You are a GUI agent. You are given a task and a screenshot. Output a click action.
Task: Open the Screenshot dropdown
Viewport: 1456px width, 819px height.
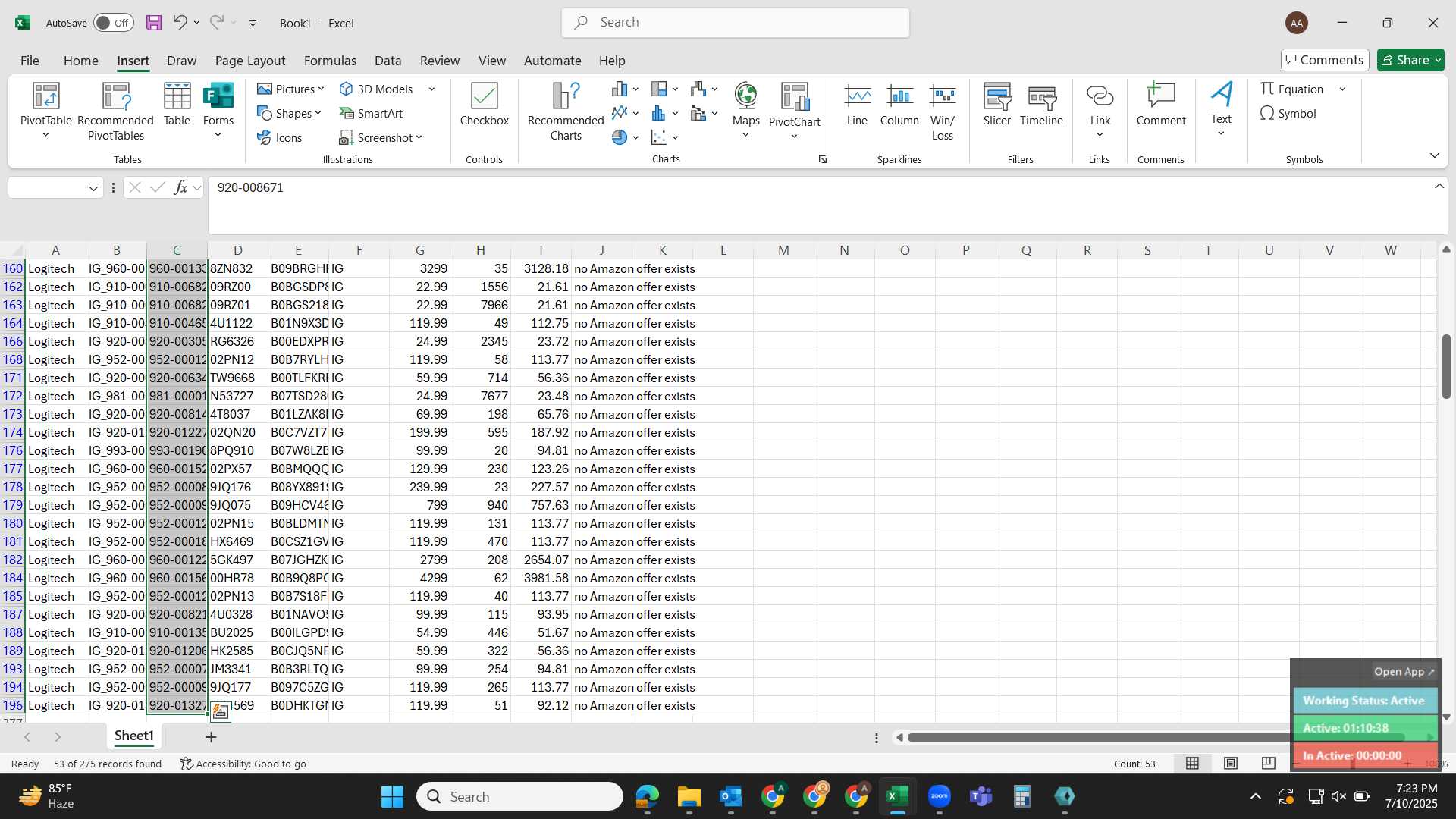pos(419,137)
